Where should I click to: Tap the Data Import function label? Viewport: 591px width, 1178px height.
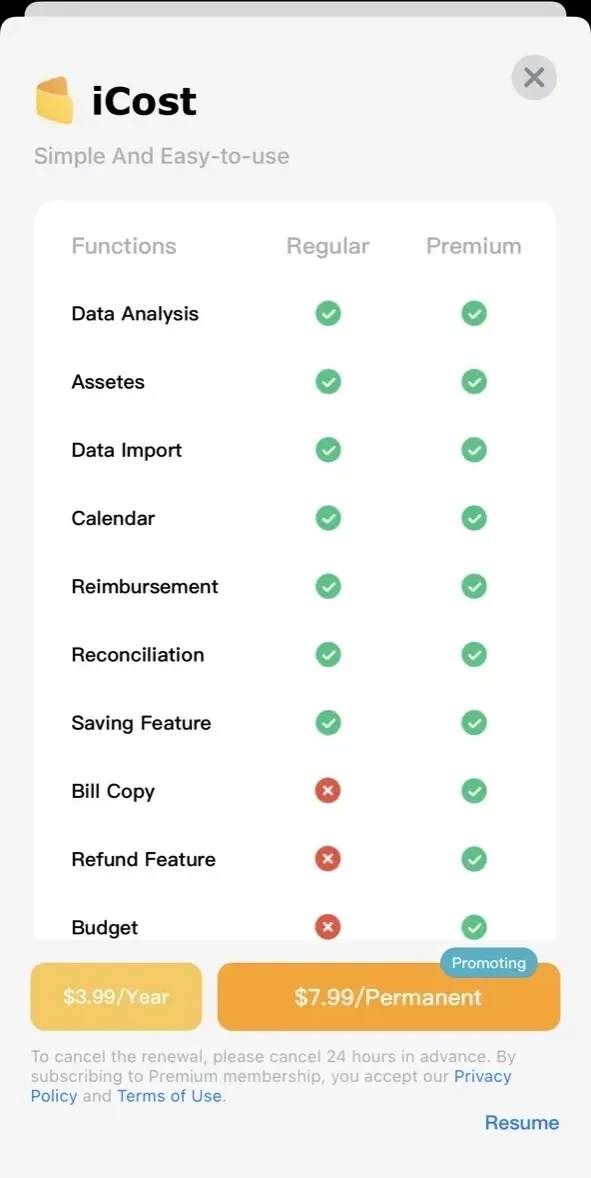pos(127,450)
